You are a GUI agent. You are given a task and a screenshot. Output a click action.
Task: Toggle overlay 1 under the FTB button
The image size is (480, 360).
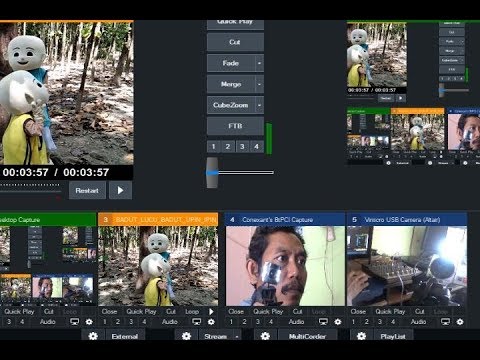point(214,146)
